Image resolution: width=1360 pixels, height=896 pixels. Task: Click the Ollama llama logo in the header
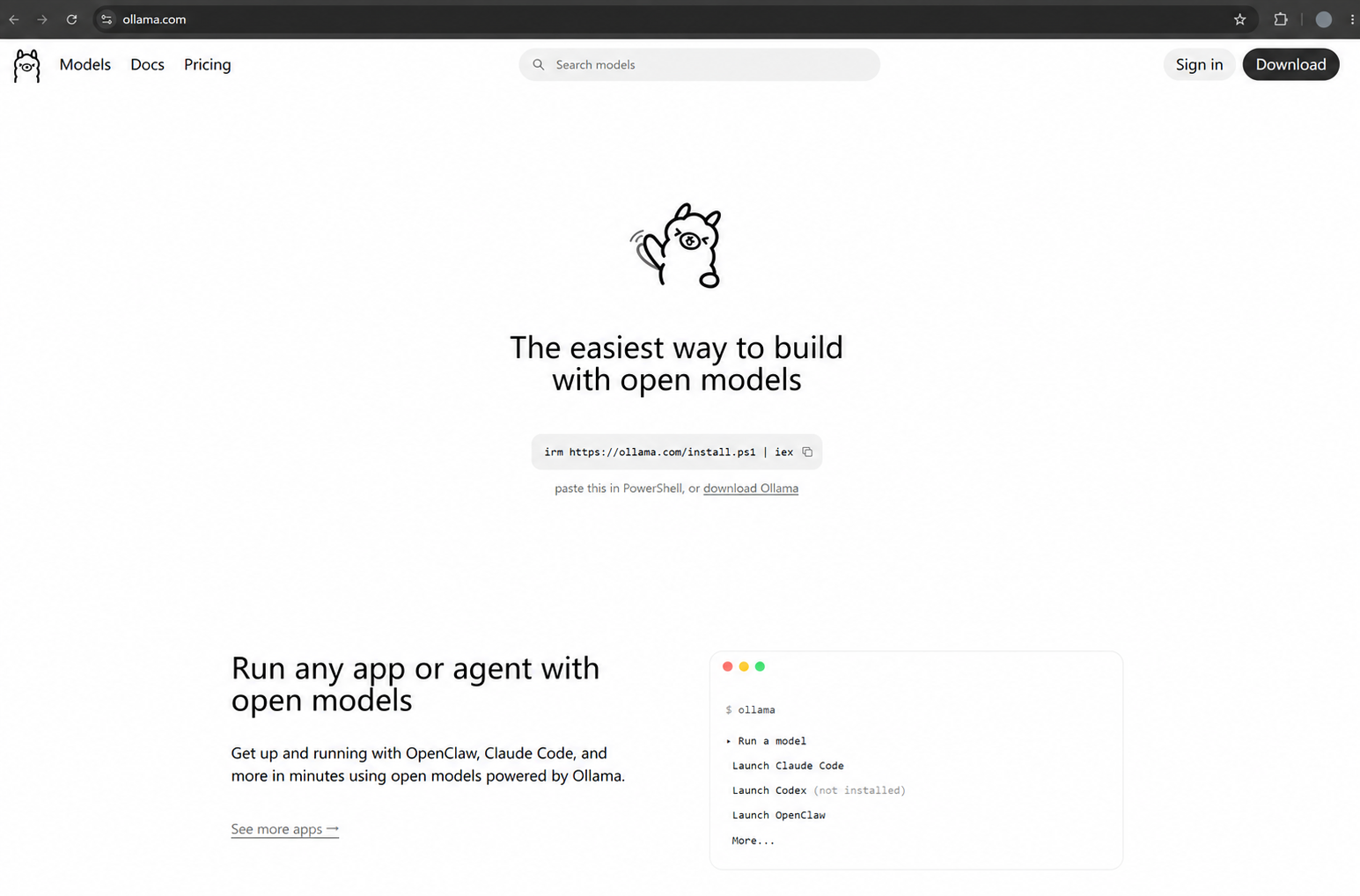tap(27, 65)
